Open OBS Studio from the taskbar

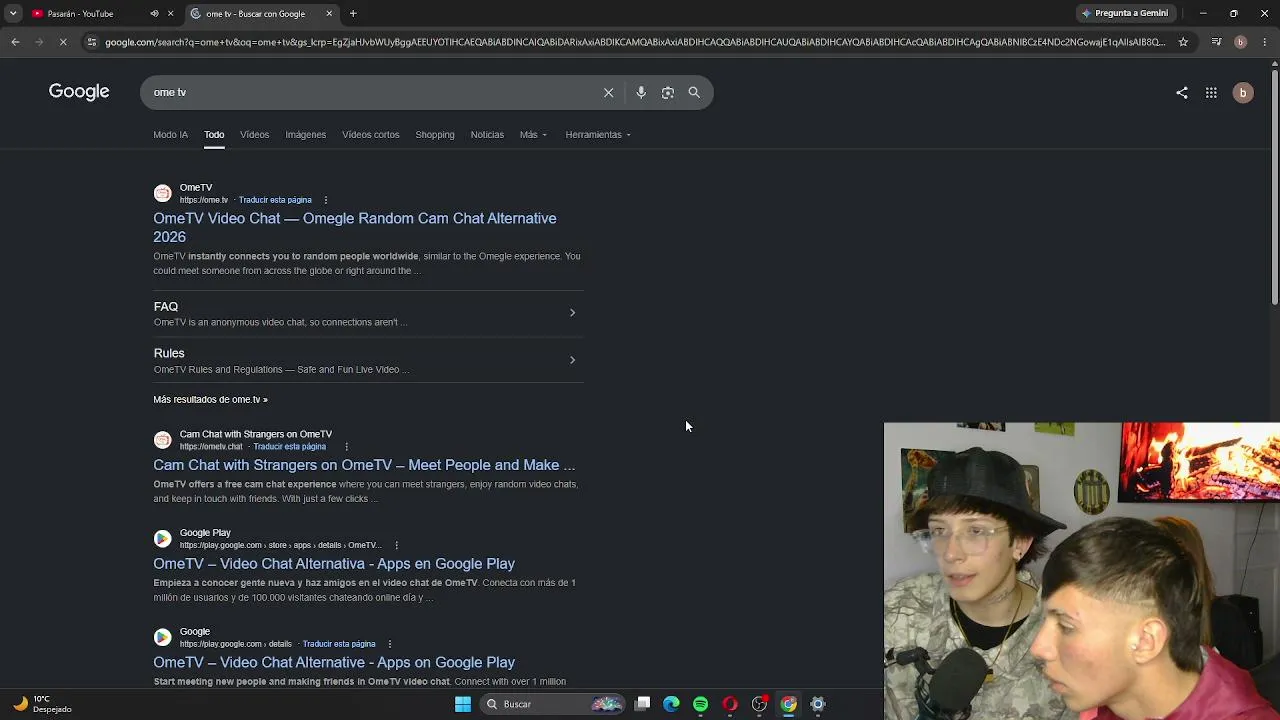click(x=759, y=704)
